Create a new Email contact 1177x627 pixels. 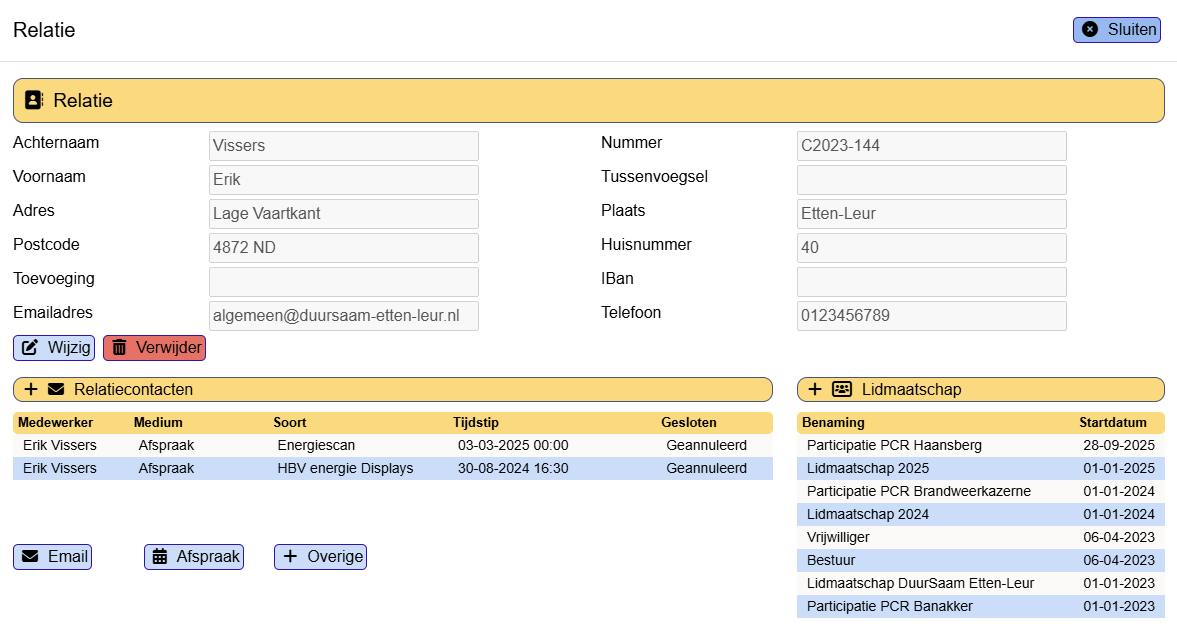(52, 556)
